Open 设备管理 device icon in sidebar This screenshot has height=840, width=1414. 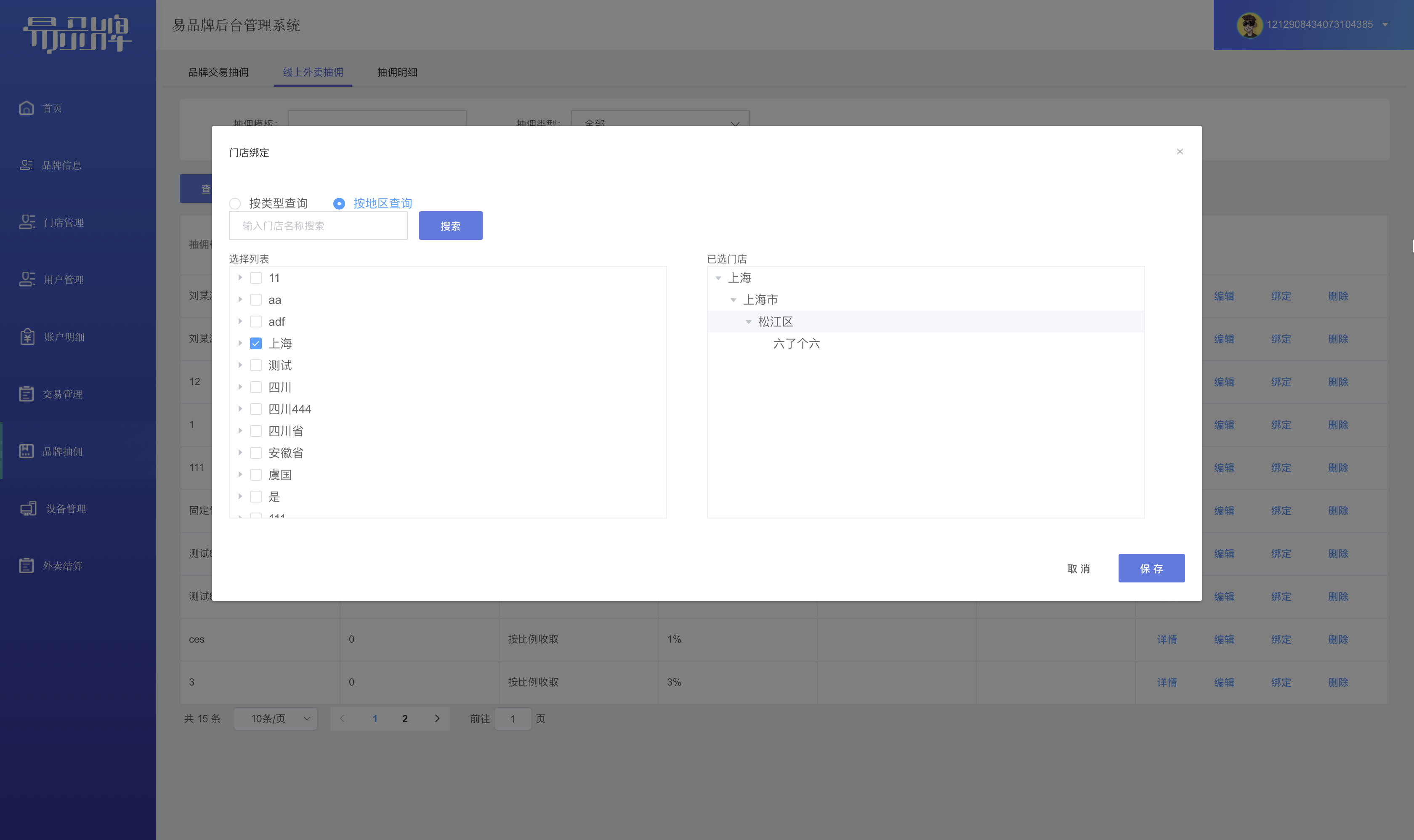28,508
